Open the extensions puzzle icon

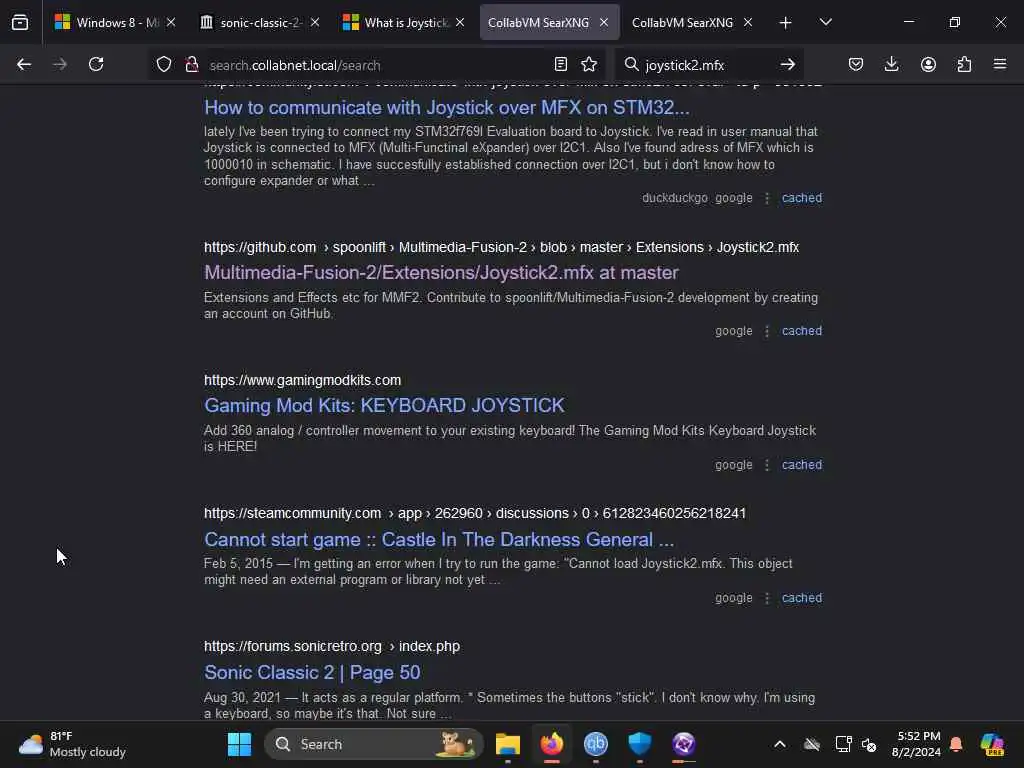click(964, 64)
